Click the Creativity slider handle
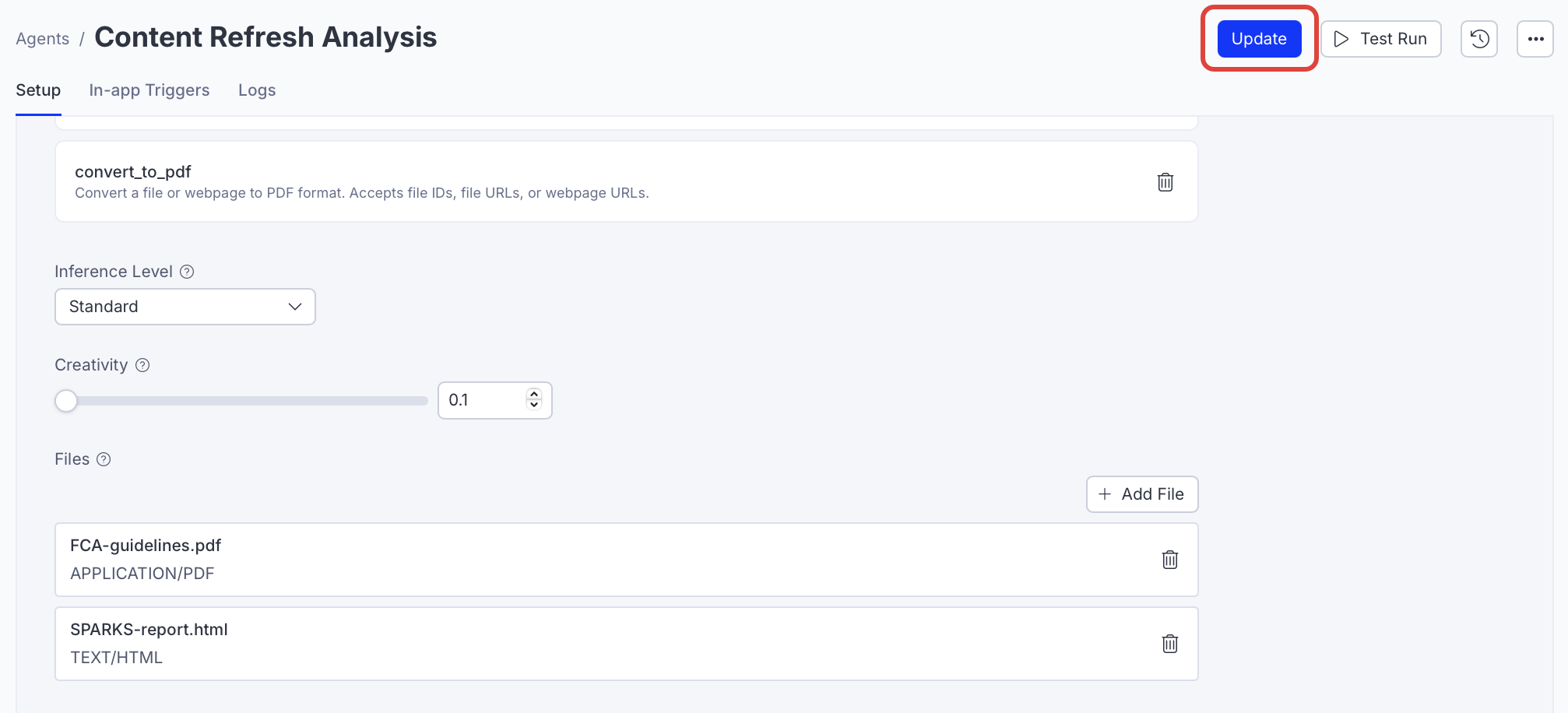The image size is (1568, 713). coord(66,401)
